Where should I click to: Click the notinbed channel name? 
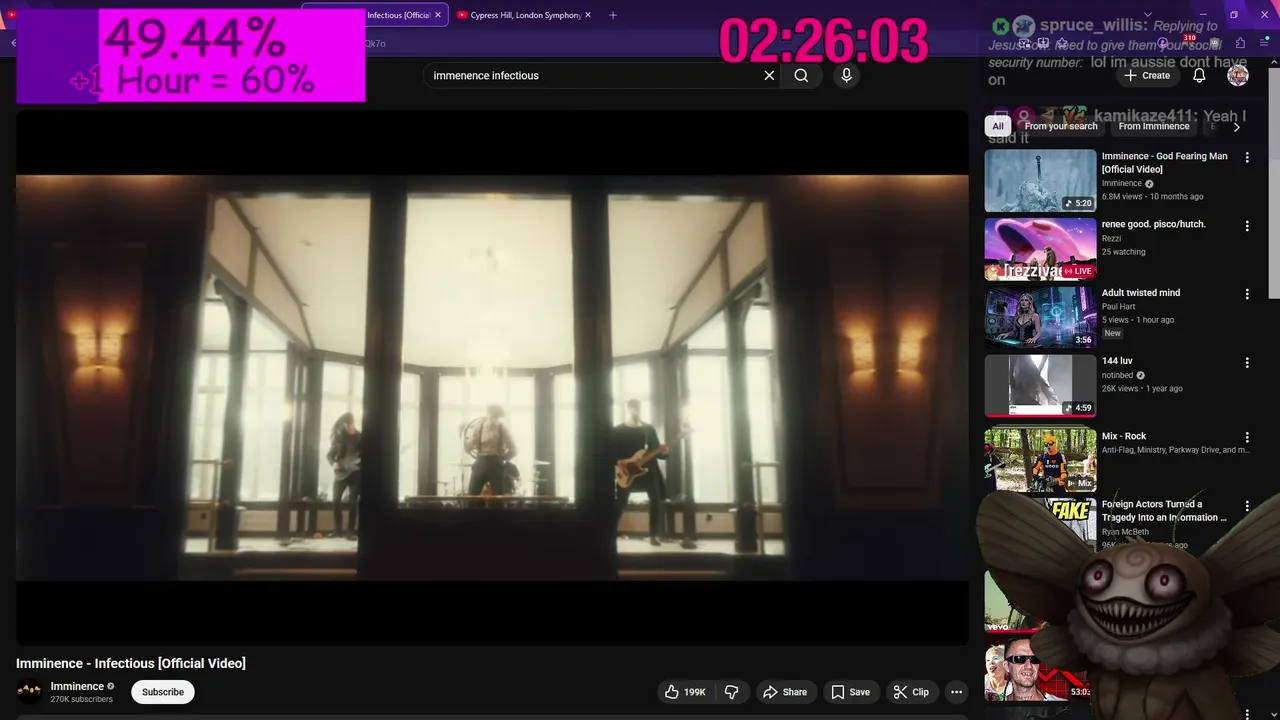(x=1117, y=375)
